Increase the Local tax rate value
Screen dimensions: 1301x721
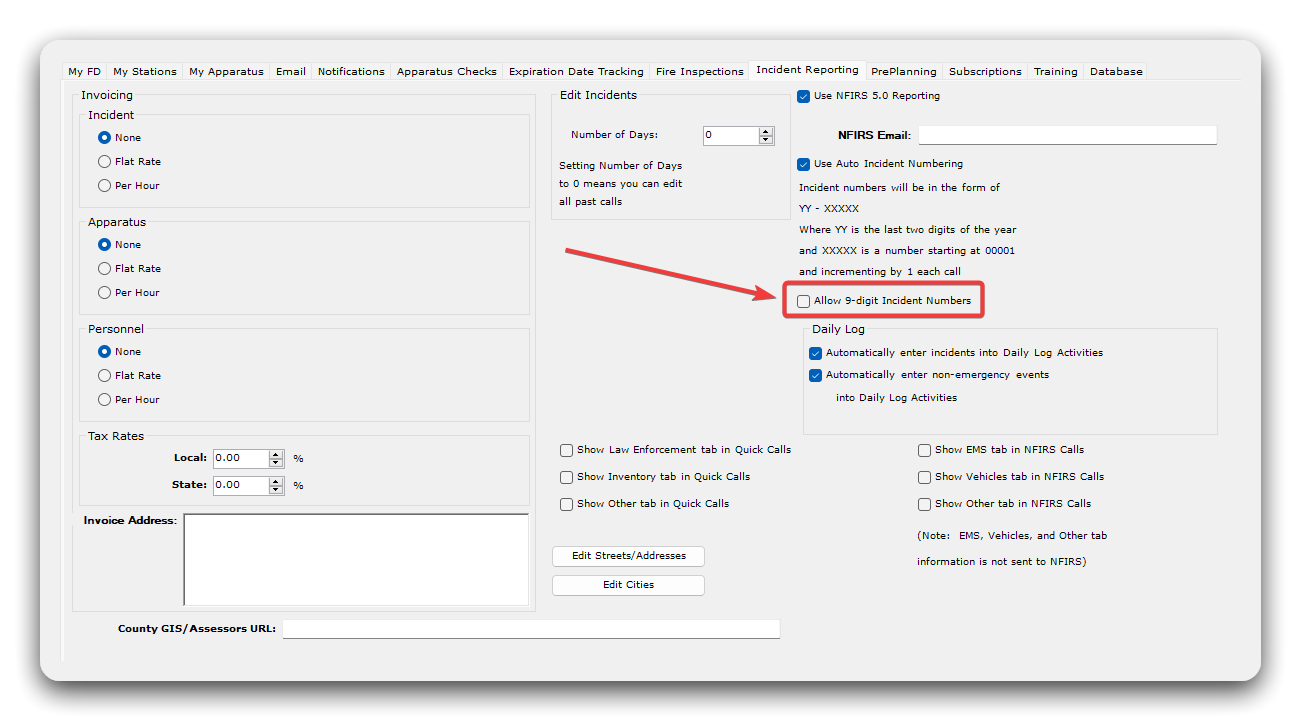point(276,454)
